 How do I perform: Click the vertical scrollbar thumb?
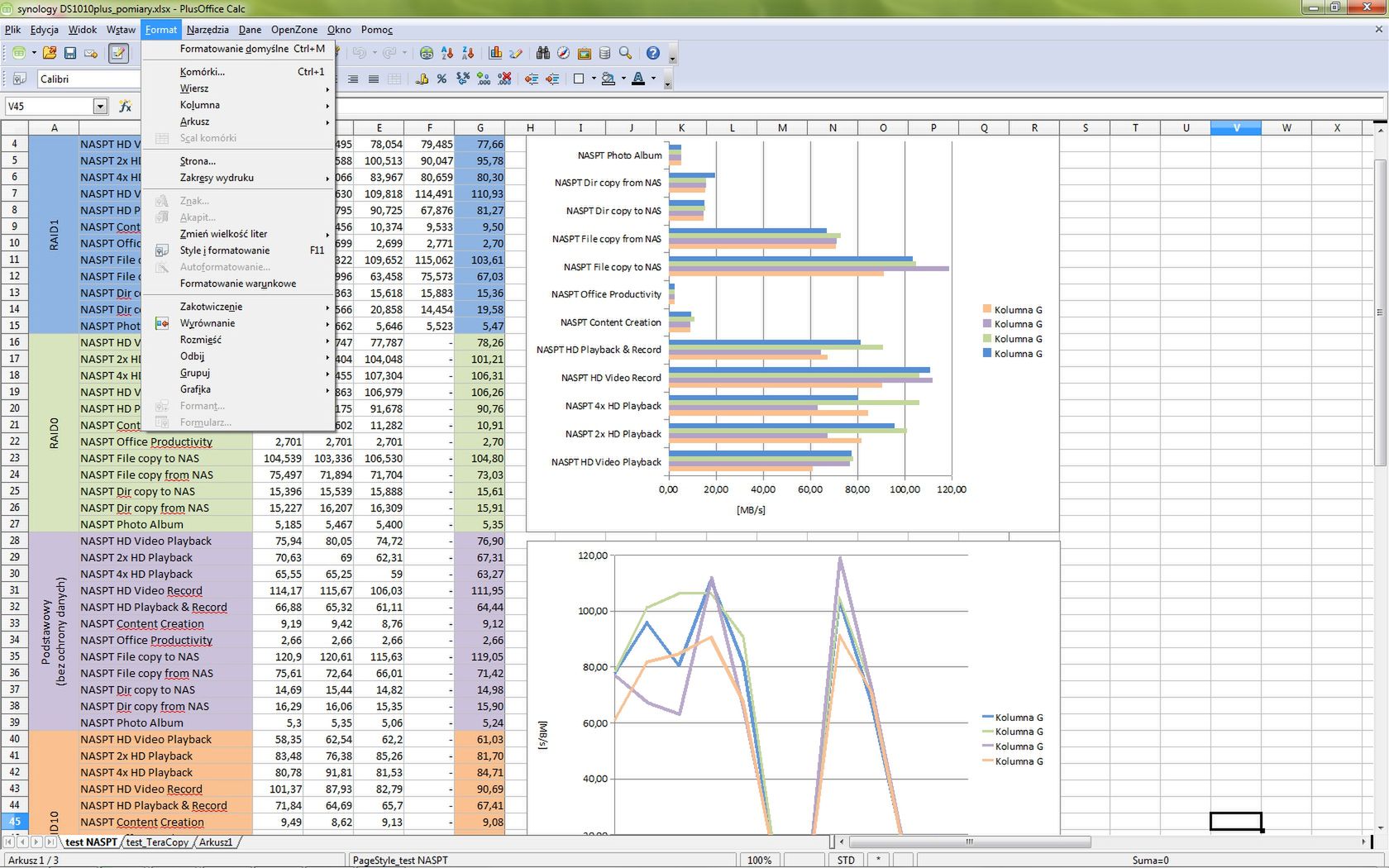[1380, 312]
